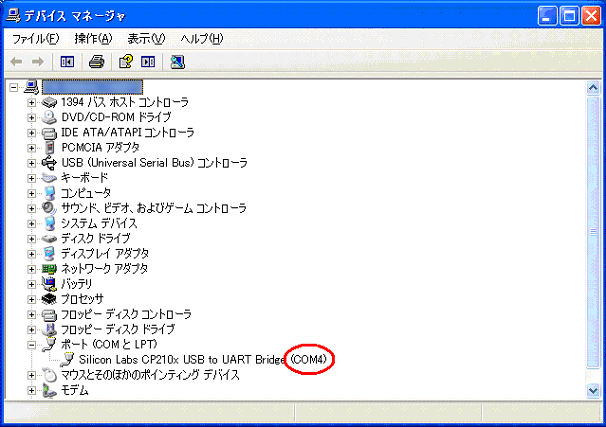This screenshot has height=427, width=606.
Task: Collapse the root computer node
Action: [14, 87]
